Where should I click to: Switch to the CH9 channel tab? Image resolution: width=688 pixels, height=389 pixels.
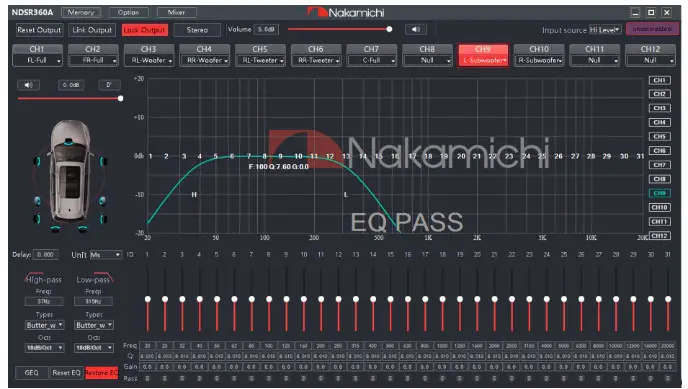click(483, 49)
